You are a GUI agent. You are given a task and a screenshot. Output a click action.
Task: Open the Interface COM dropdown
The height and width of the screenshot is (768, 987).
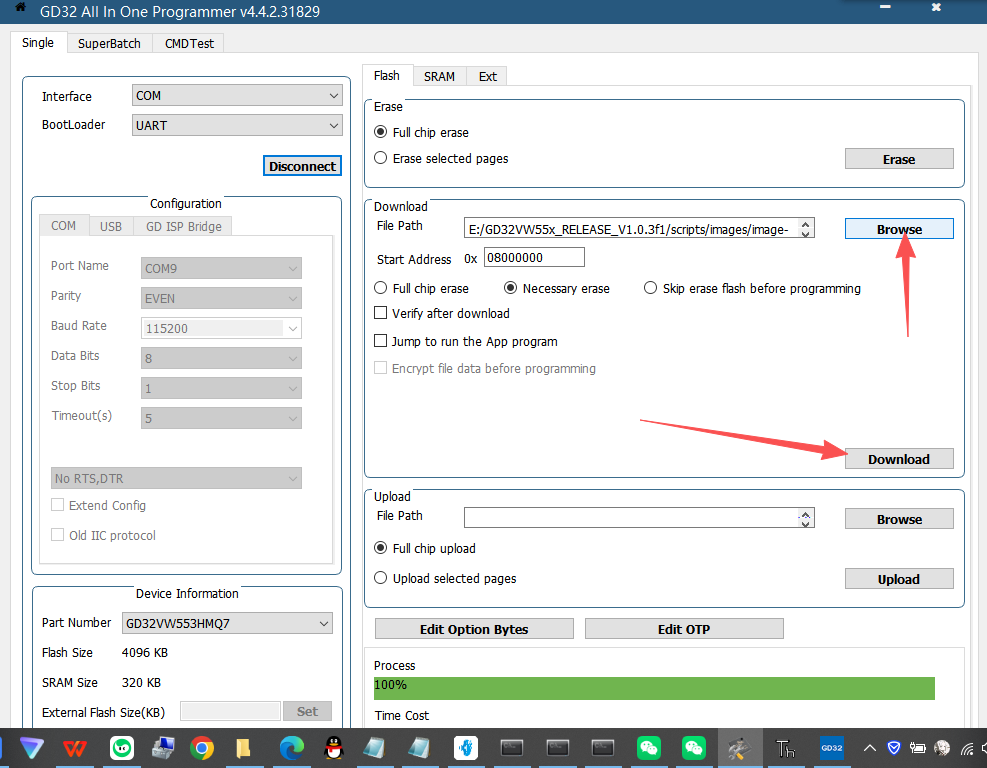click(237, 96)
